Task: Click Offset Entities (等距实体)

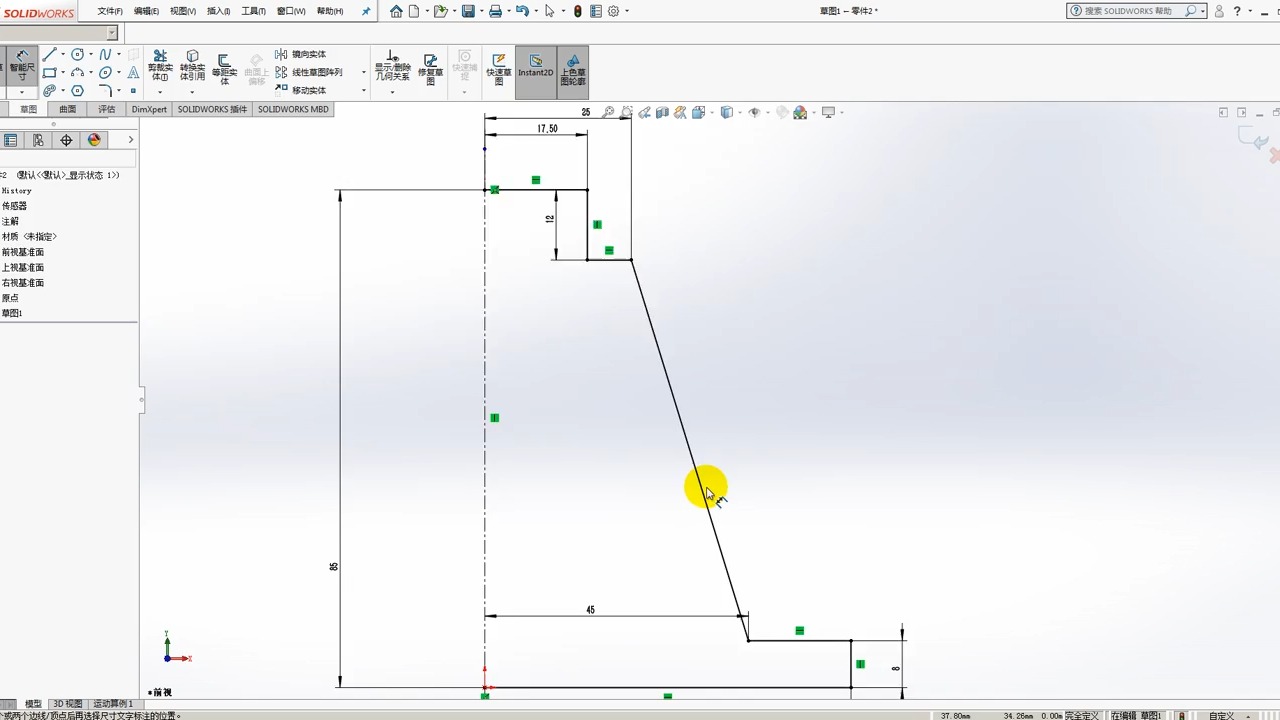Action: (224, 68)
